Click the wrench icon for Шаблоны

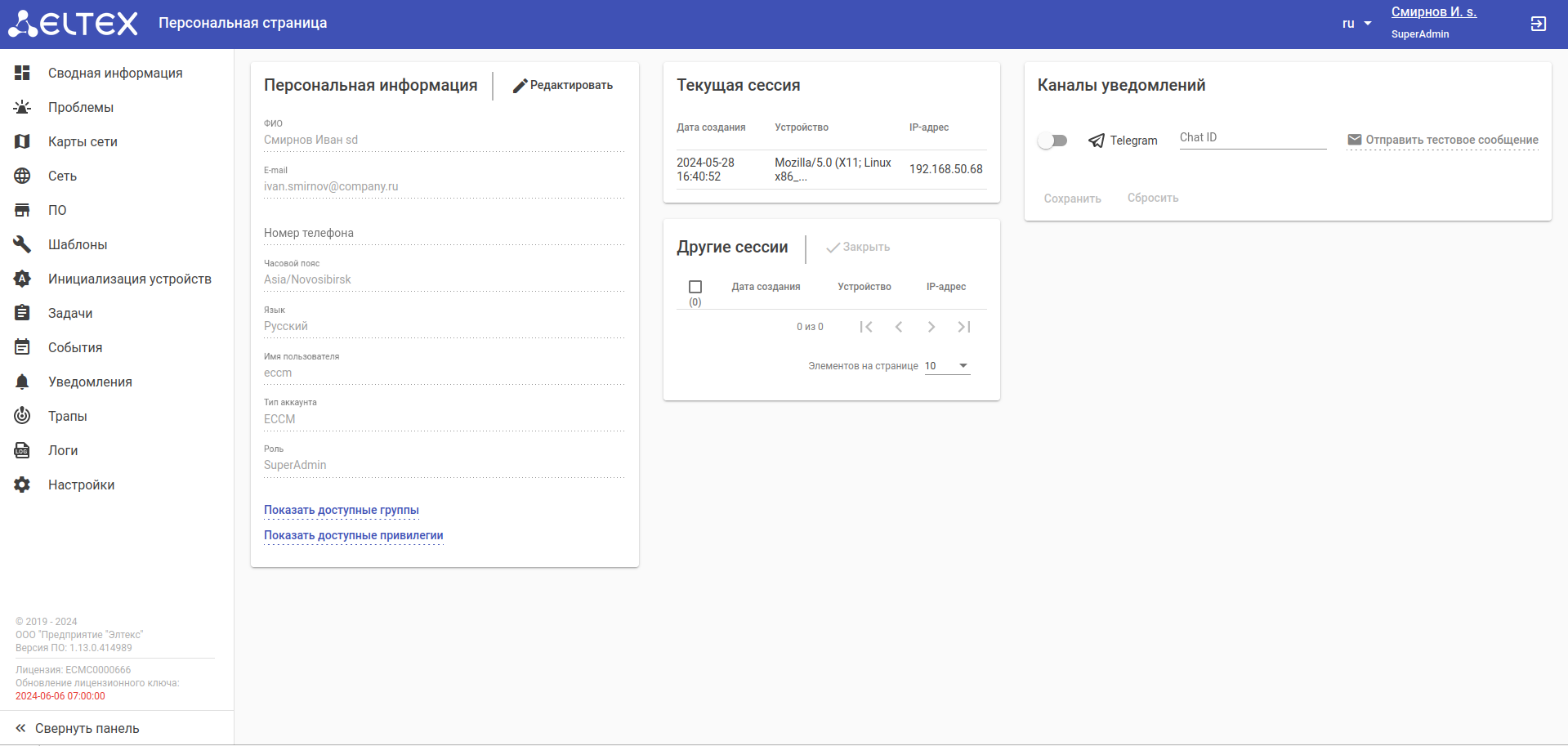[22, 244]
